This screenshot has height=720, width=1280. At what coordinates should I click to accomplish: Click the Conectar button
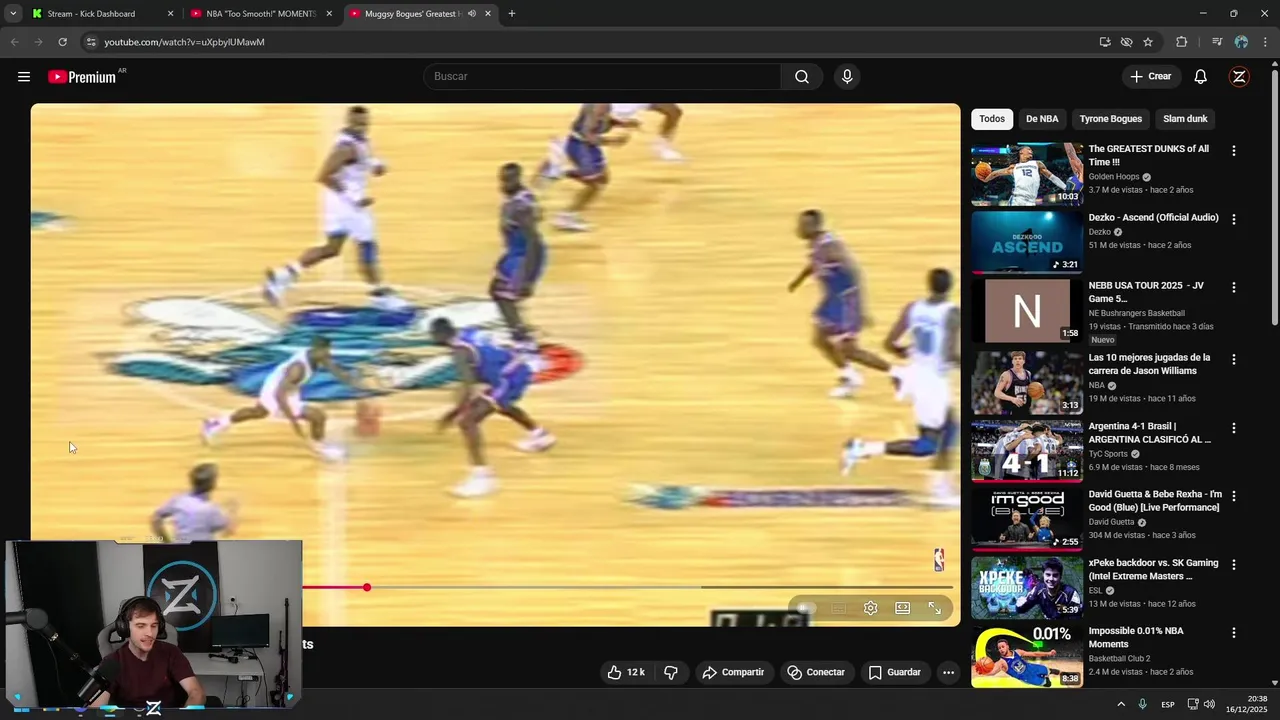pyautogui.click(x=816, y=672)
